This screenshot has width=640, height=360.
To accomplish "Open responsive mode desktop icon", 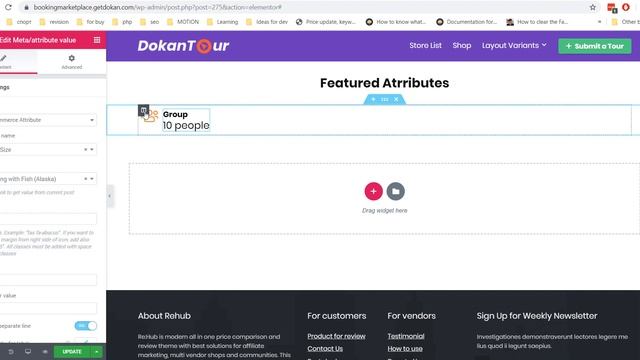I will coord(28,351).
